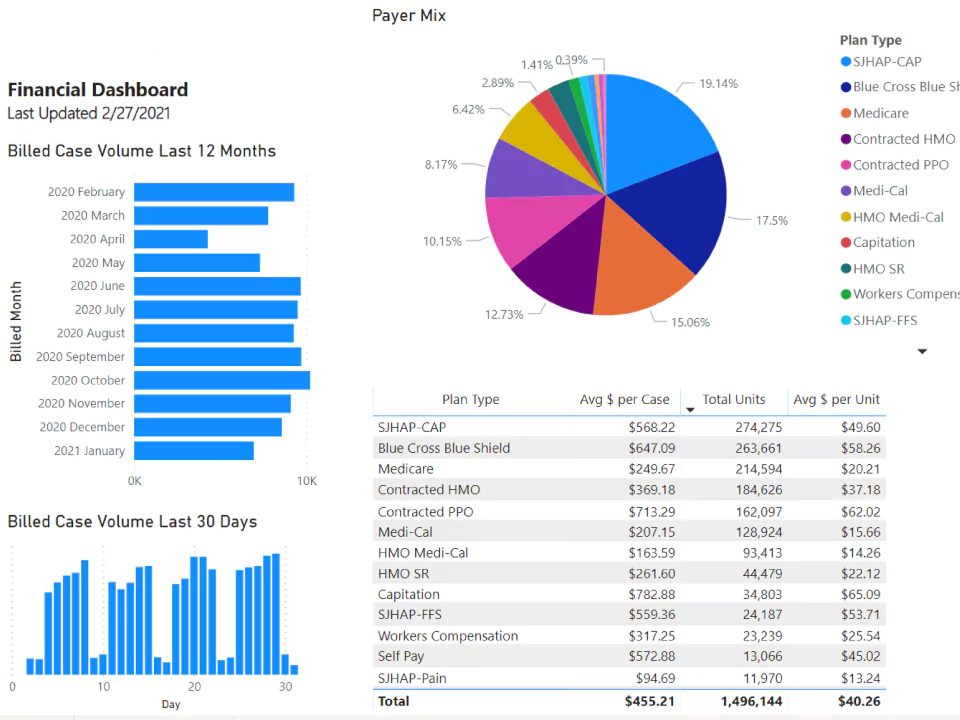Click the Medicare legend color dot

[845, 113]
